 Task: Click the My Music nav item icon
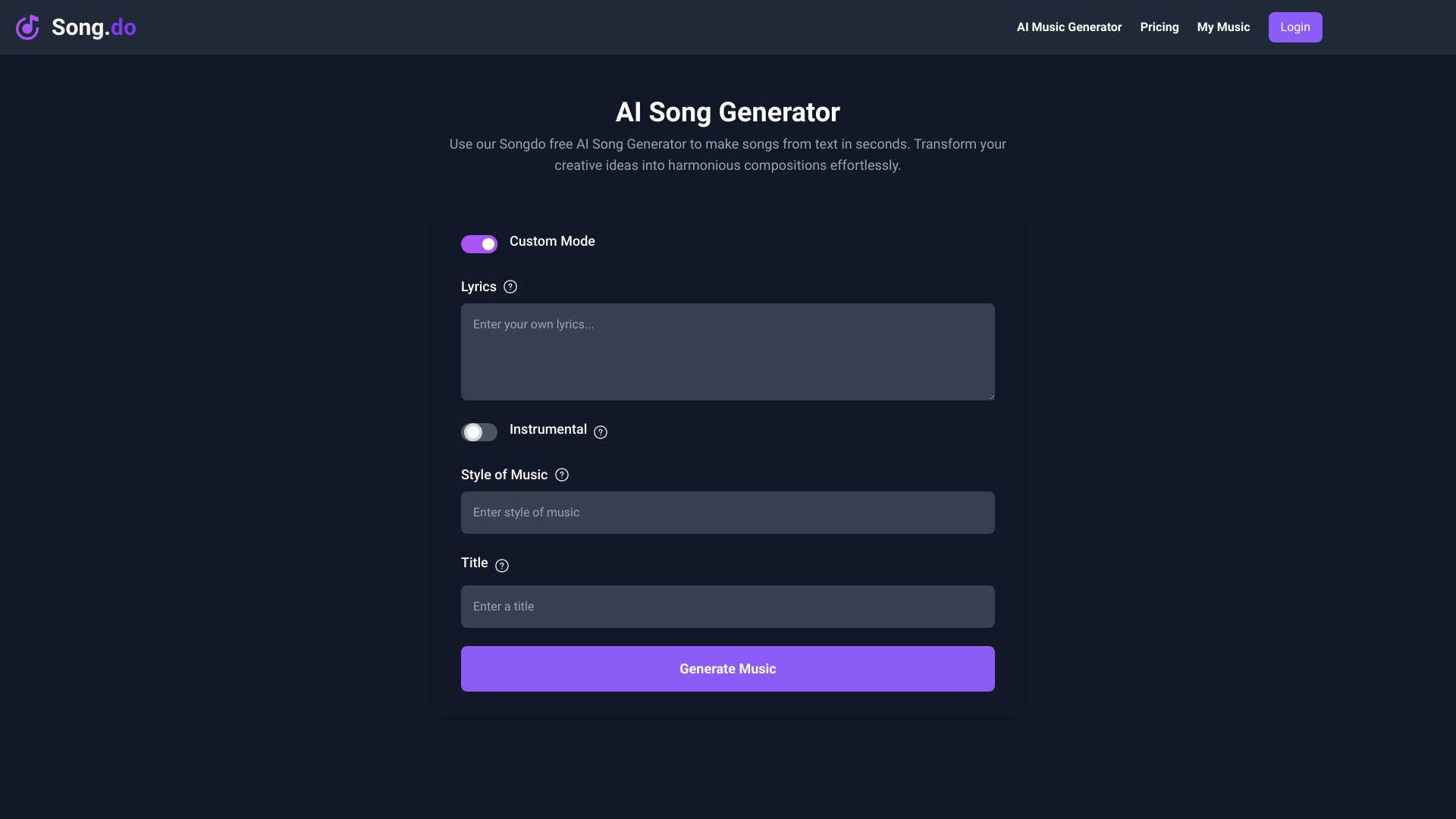(1223, 27)
